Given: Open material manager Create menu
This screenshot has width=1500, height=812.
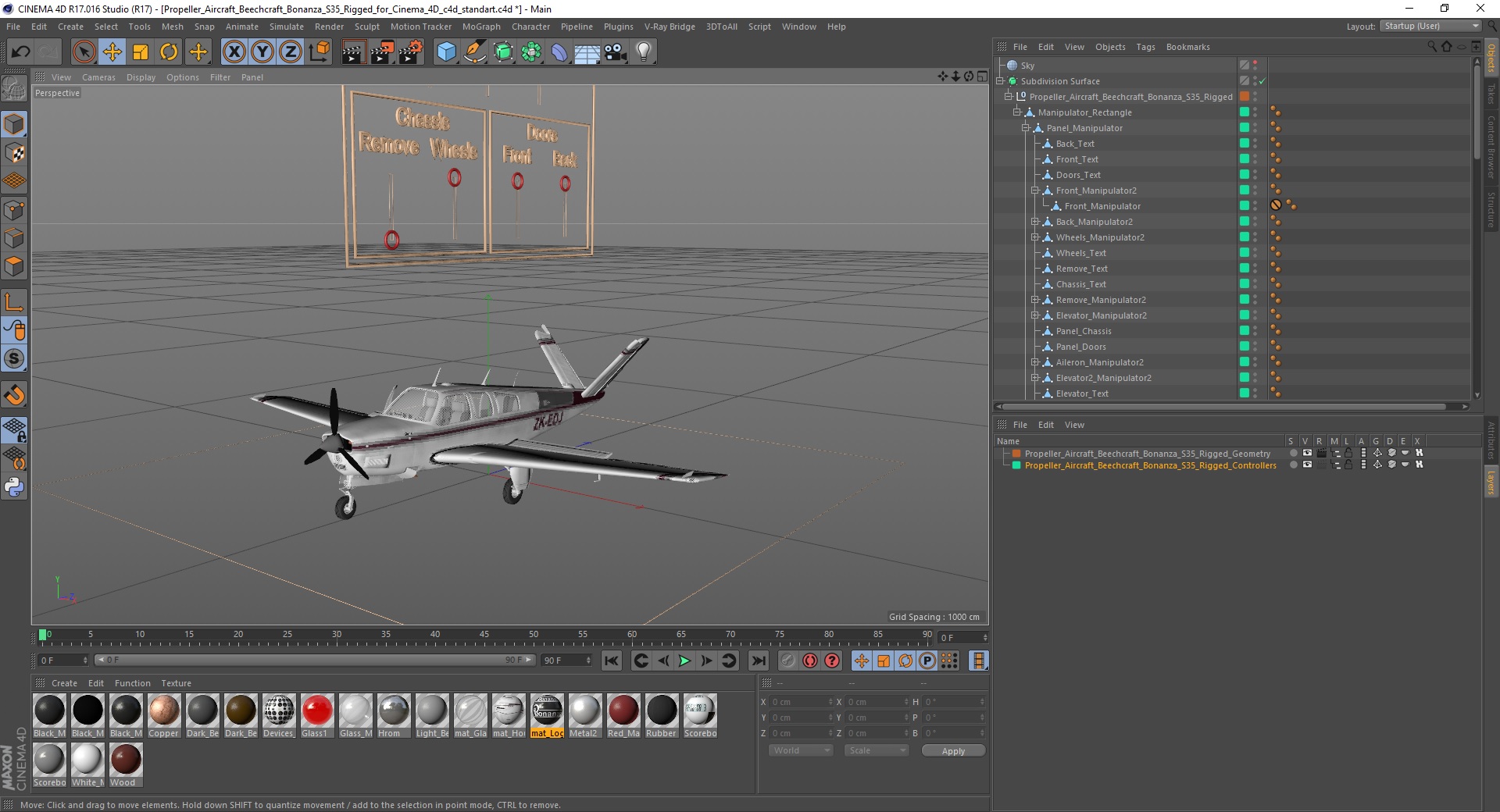Looking at the screenshot, I should pyautogui.click(x=64, y=683).
